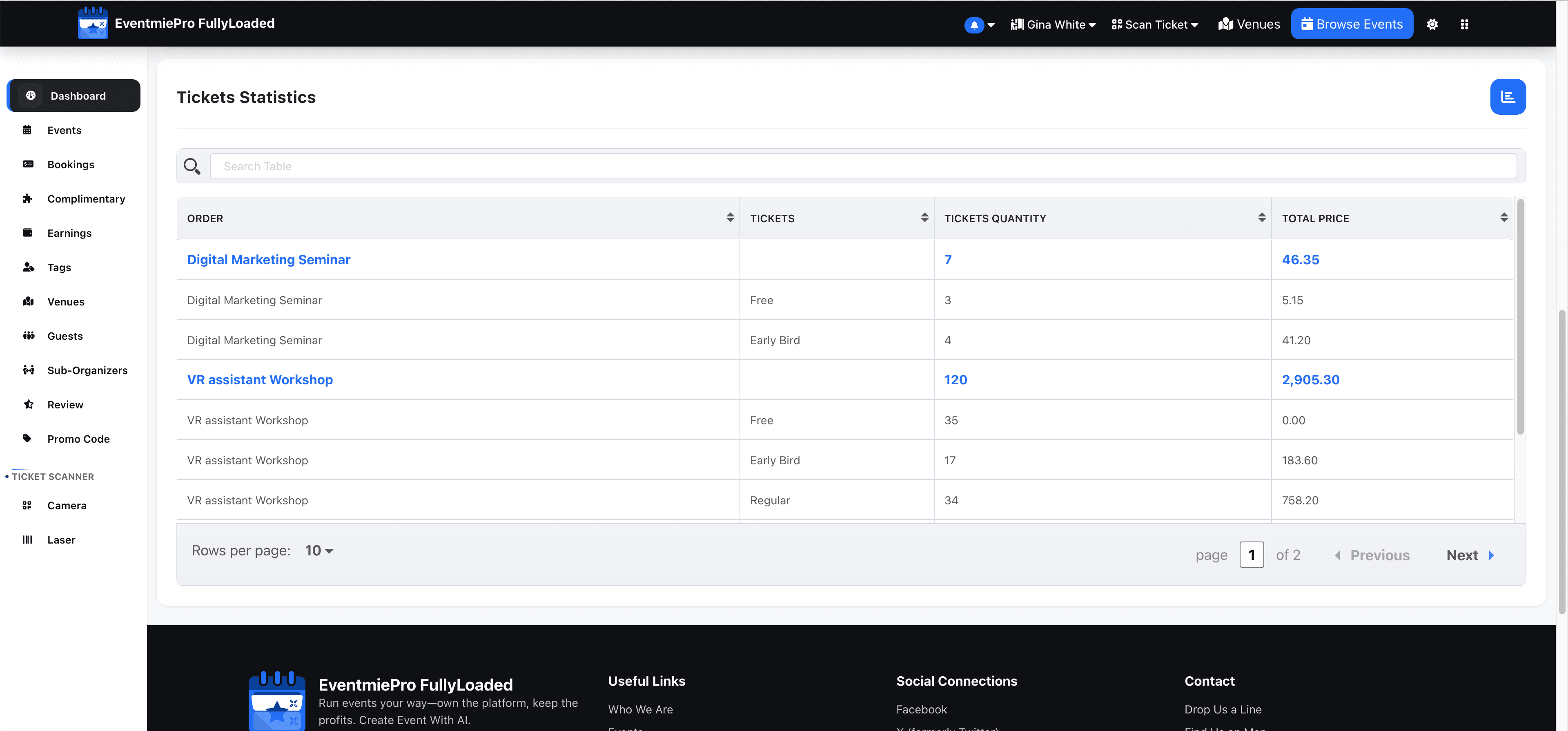Open Earnings in the sidebar

pyautogui.click(x=69, y=233)
